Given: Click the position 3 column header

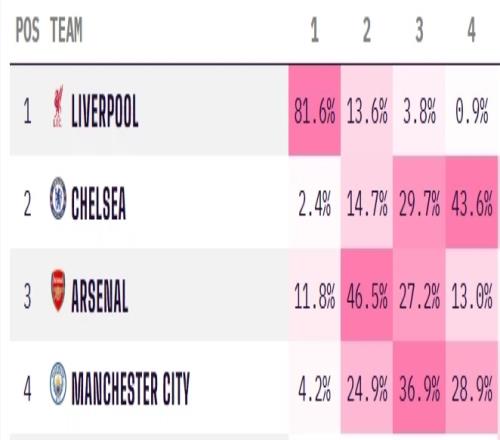Looking at the screenshot, I should click(419, 30).
